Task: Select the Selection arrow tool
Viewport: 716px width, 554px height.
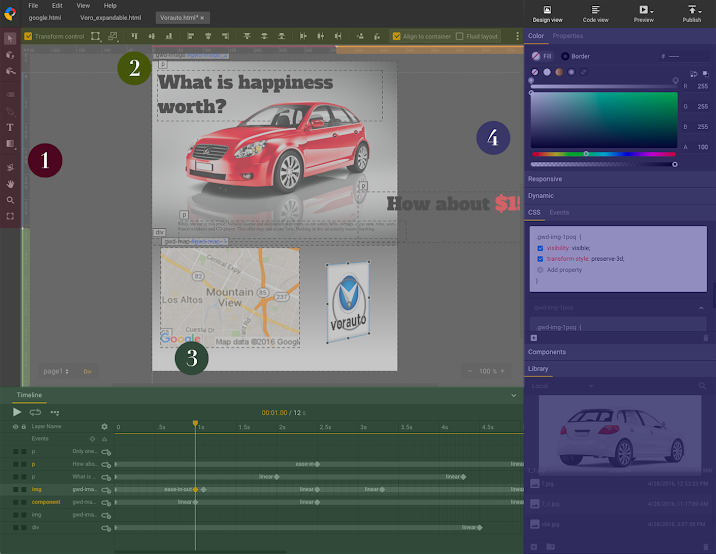Action: [x=10, y=38]
